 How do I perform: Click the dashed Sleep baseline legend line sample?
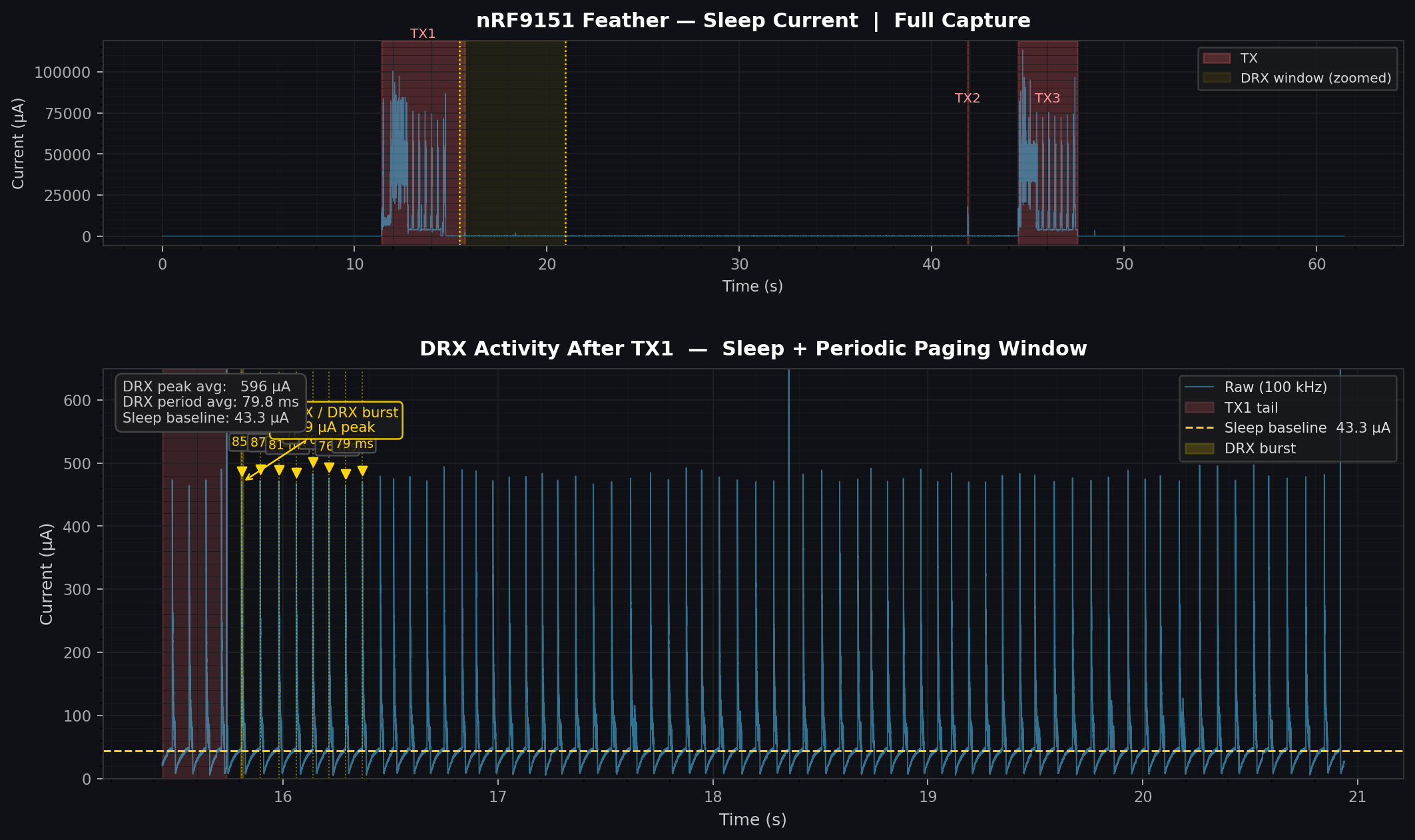[x=1199, y=428]
